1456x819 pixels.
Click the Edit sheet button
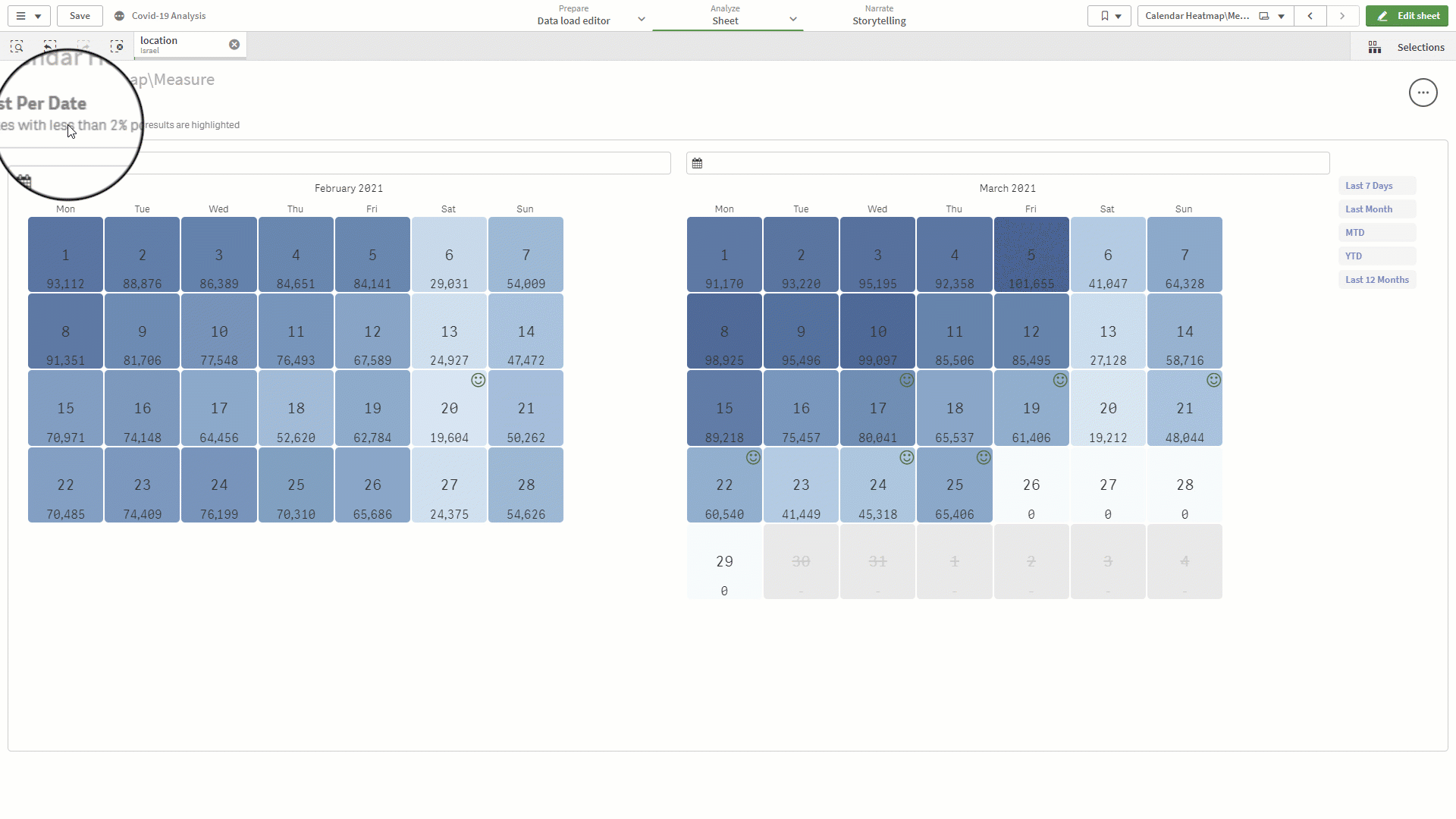(x=1407, y=15)
